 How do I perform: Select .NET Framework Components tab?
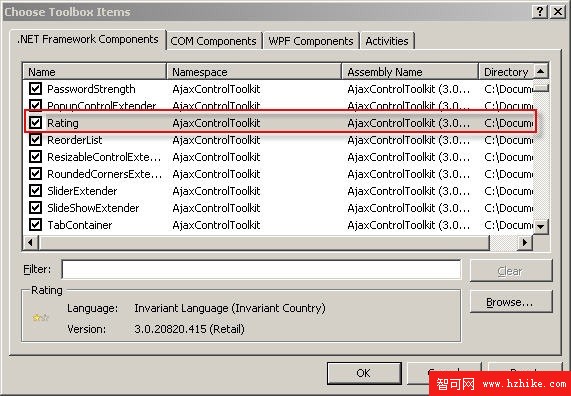88,39
